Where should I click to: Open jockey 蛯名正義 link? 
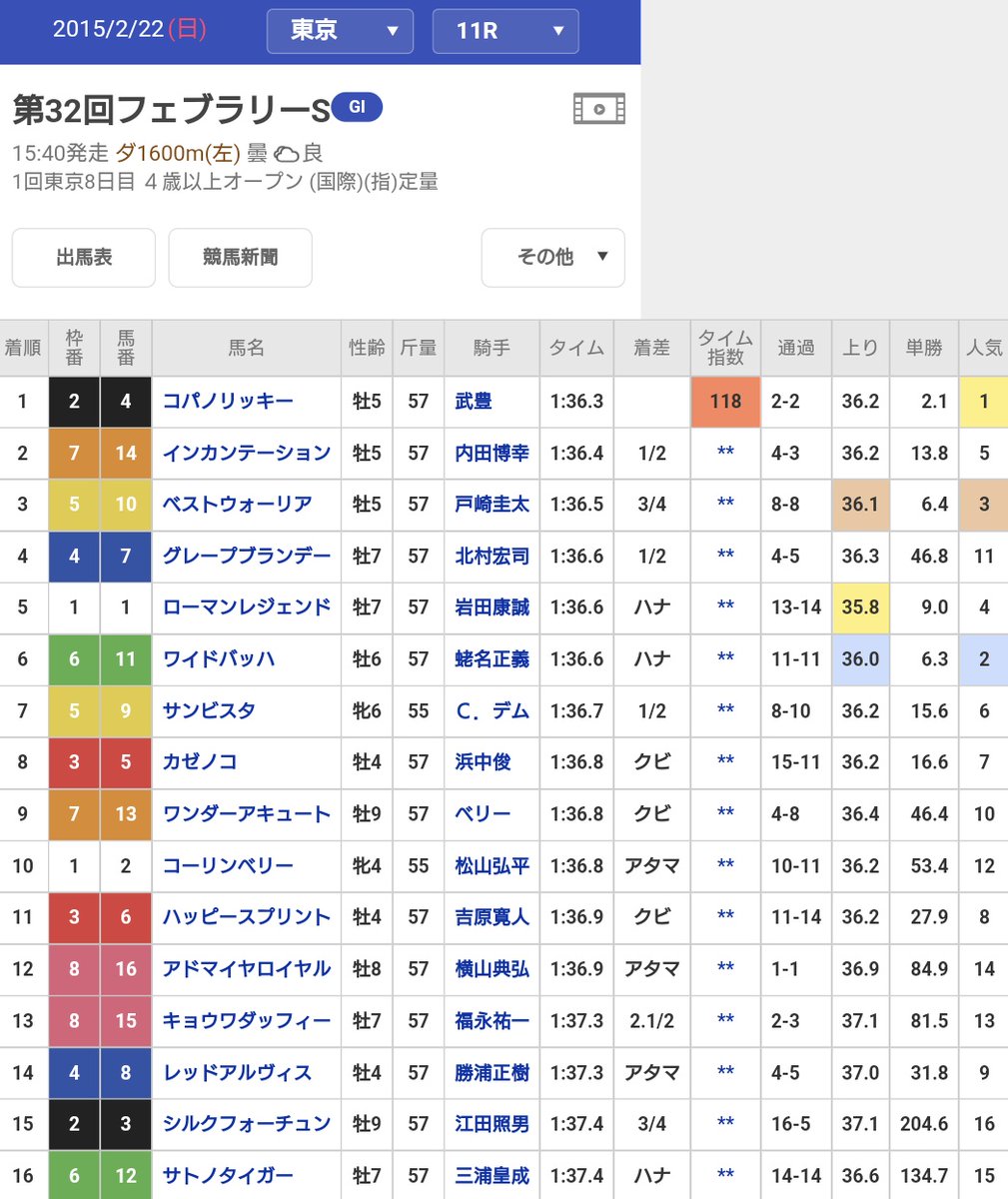click(492, 659)
